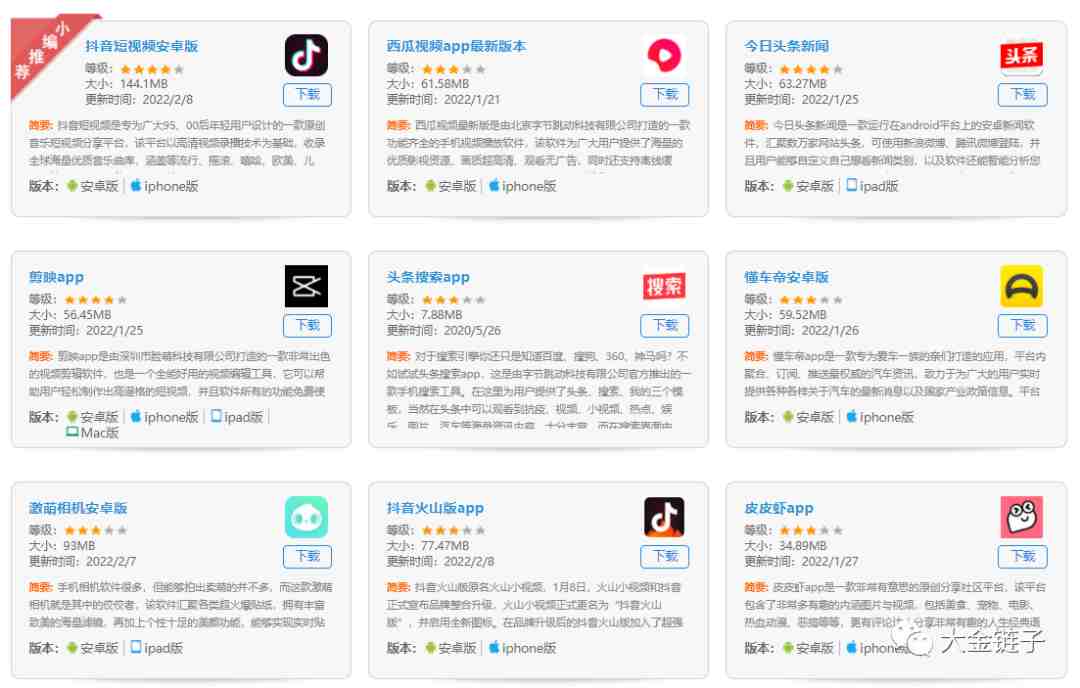
Task: Click the yellow Dongchedi car icon
Action: [x=1021, y=286]
